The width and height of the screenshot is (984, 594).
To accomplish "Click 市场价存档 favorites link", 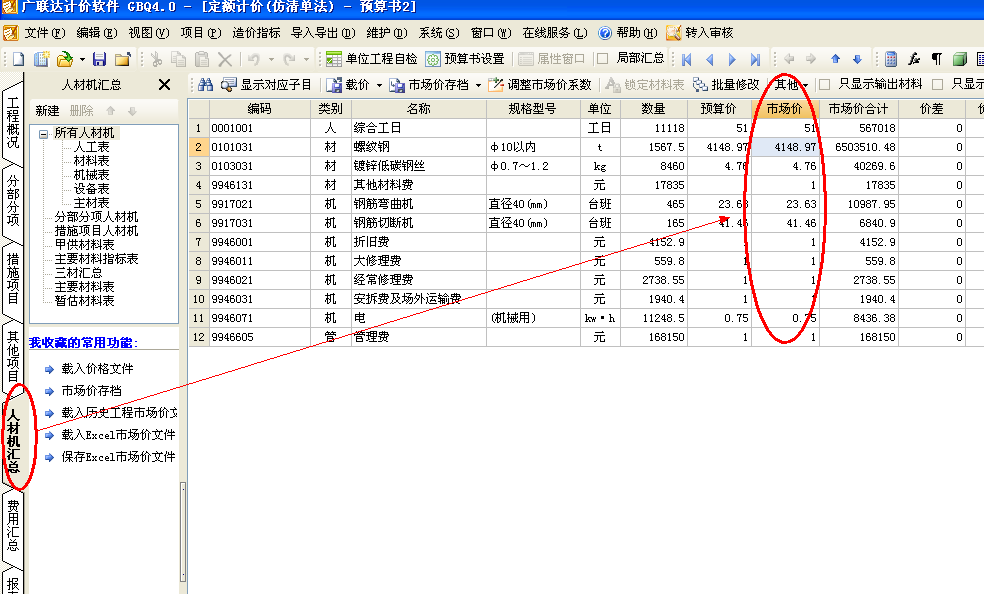I will 92,391.
